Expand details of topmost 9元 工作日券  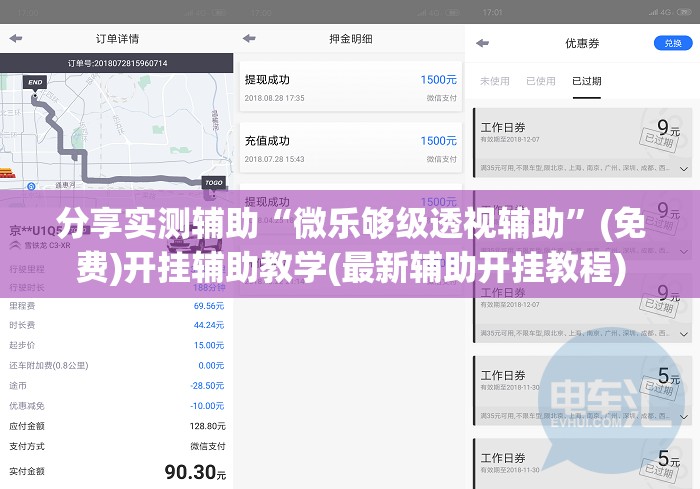[x=683, y=169]
